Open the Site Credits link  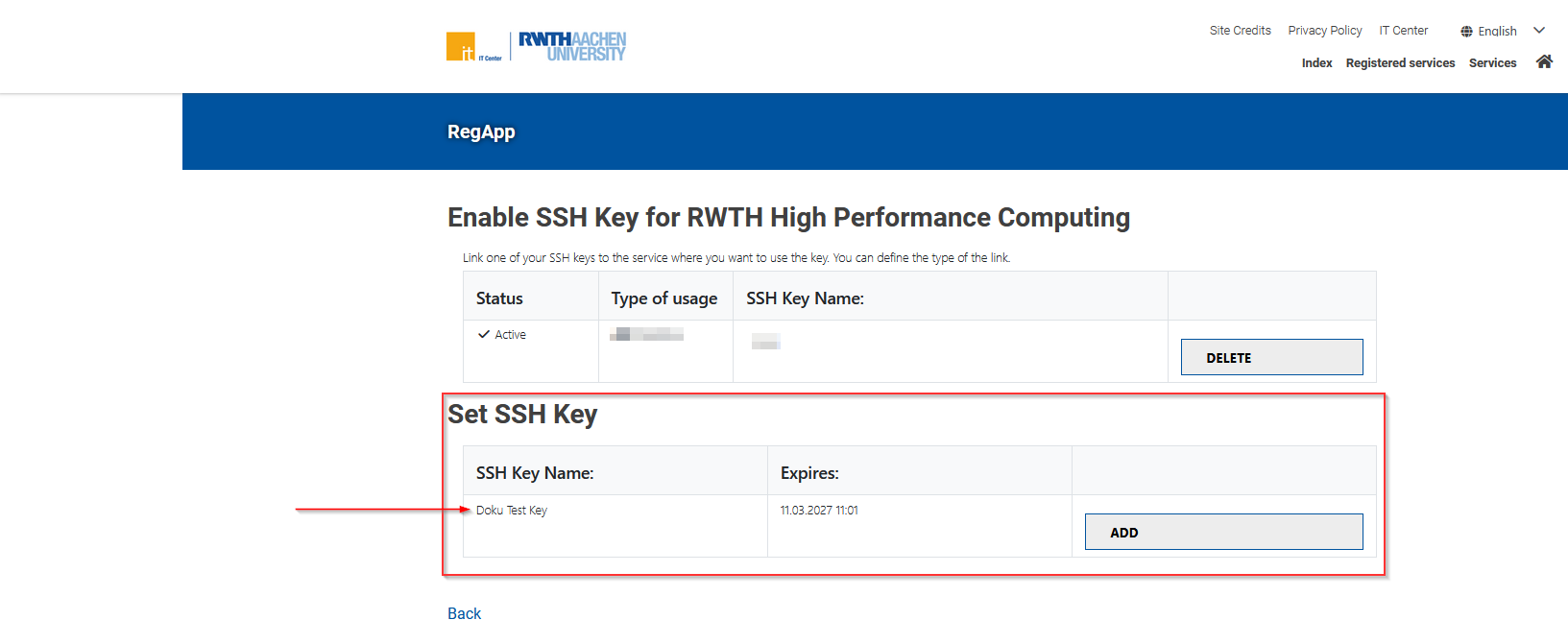click(1240, 31)
